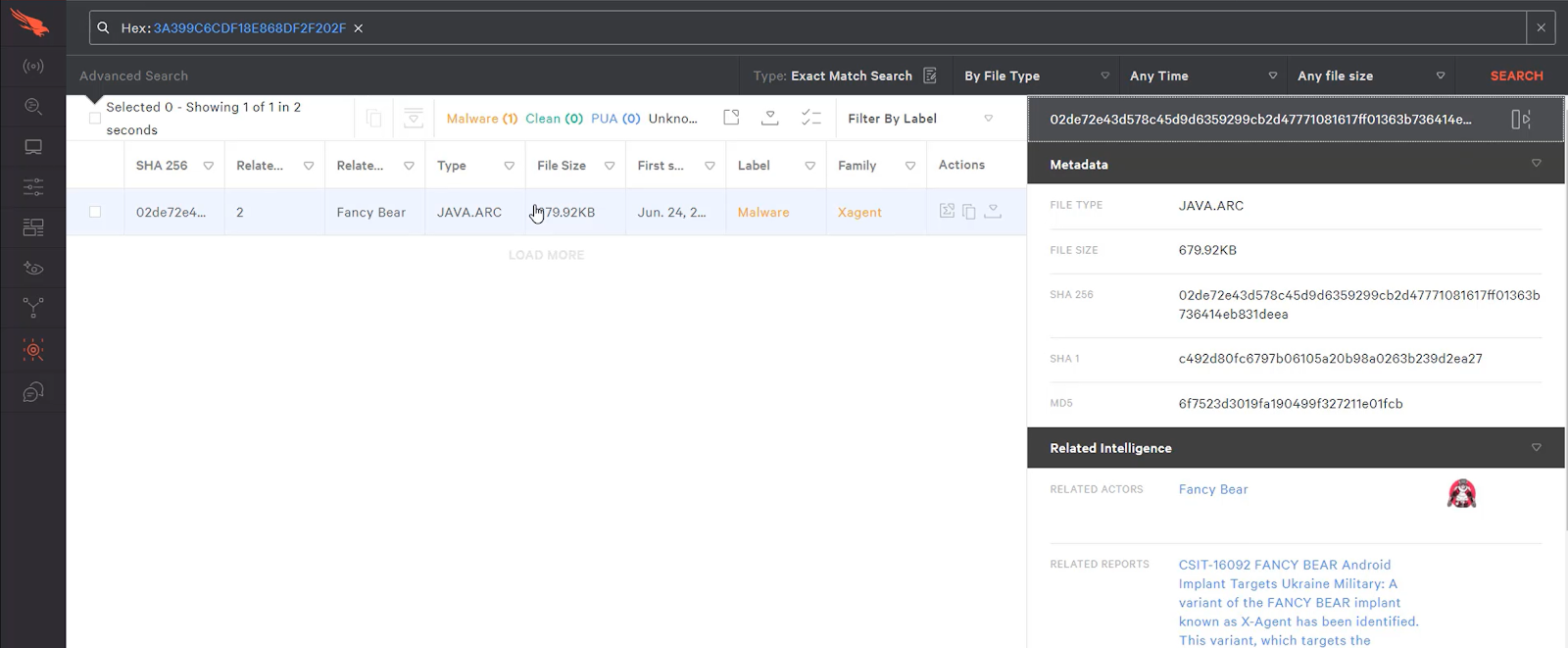The image size is (1568, 648).
Task: Collapse the Metadata section
Action: [1536, 164]
